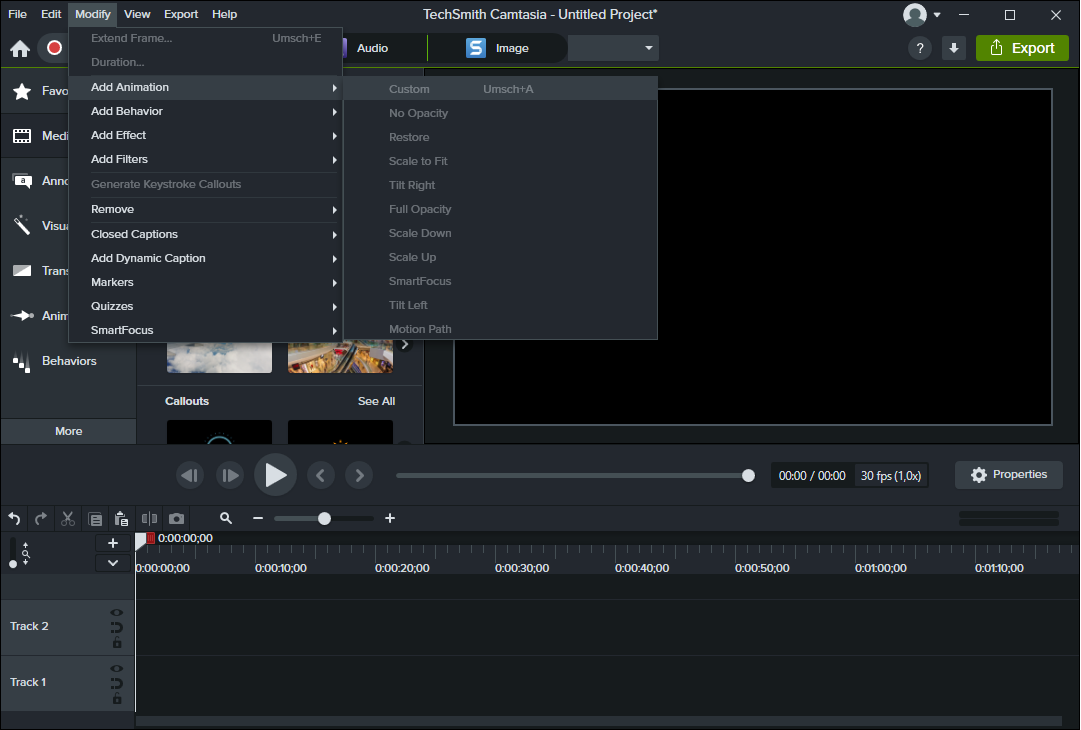Add a new track with plus button
The width and height of the screenshot is (1081, 730).
click(x=113, y=543)
